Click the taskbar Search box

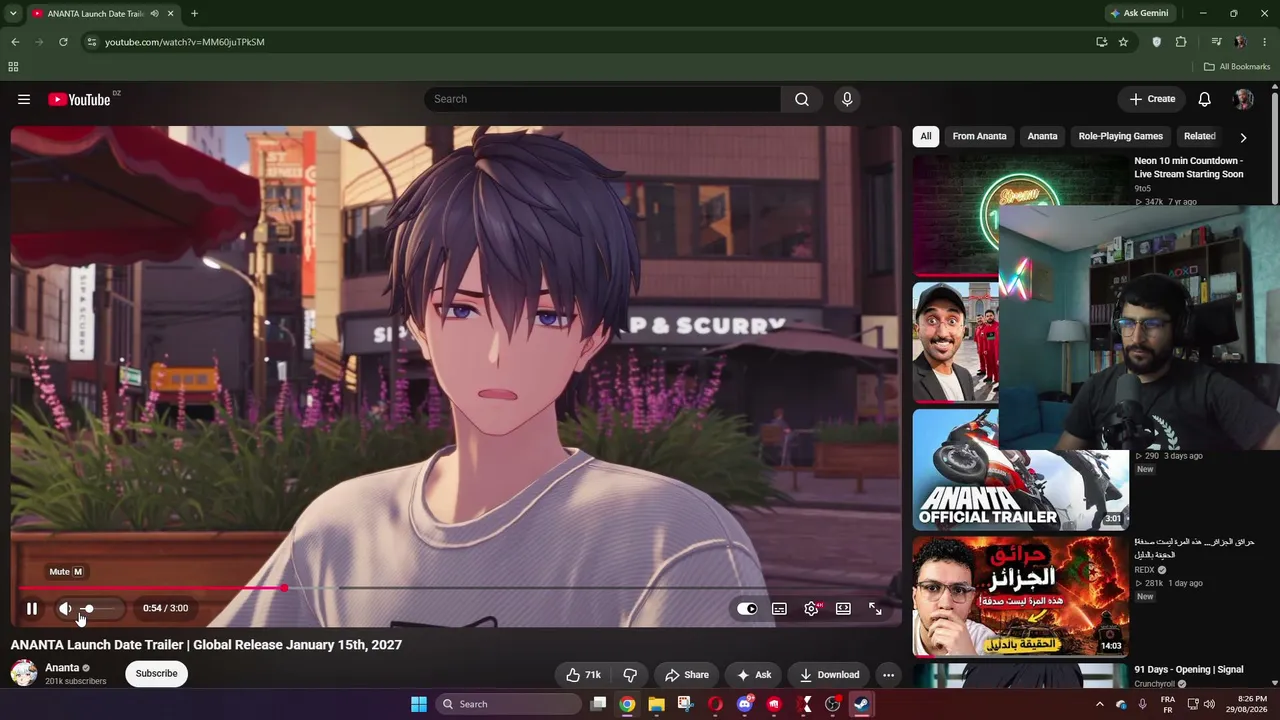click(x=509, y=704)
